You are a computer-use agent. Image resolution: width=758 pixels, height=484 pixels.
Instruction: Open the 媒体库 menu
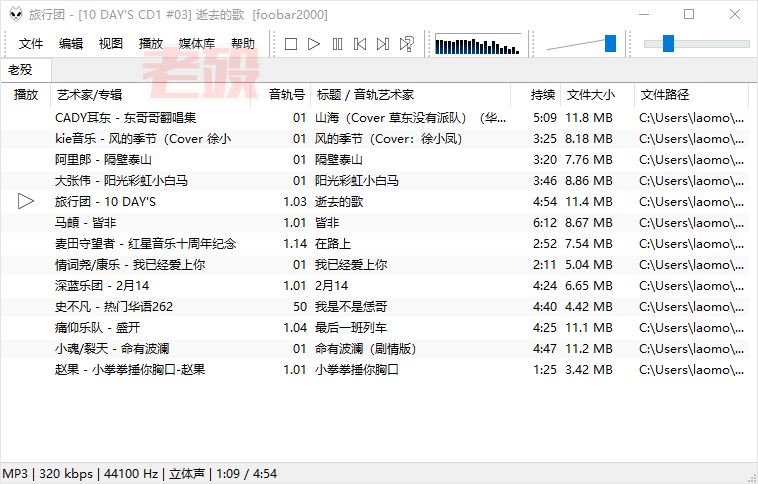coord(196,44)
